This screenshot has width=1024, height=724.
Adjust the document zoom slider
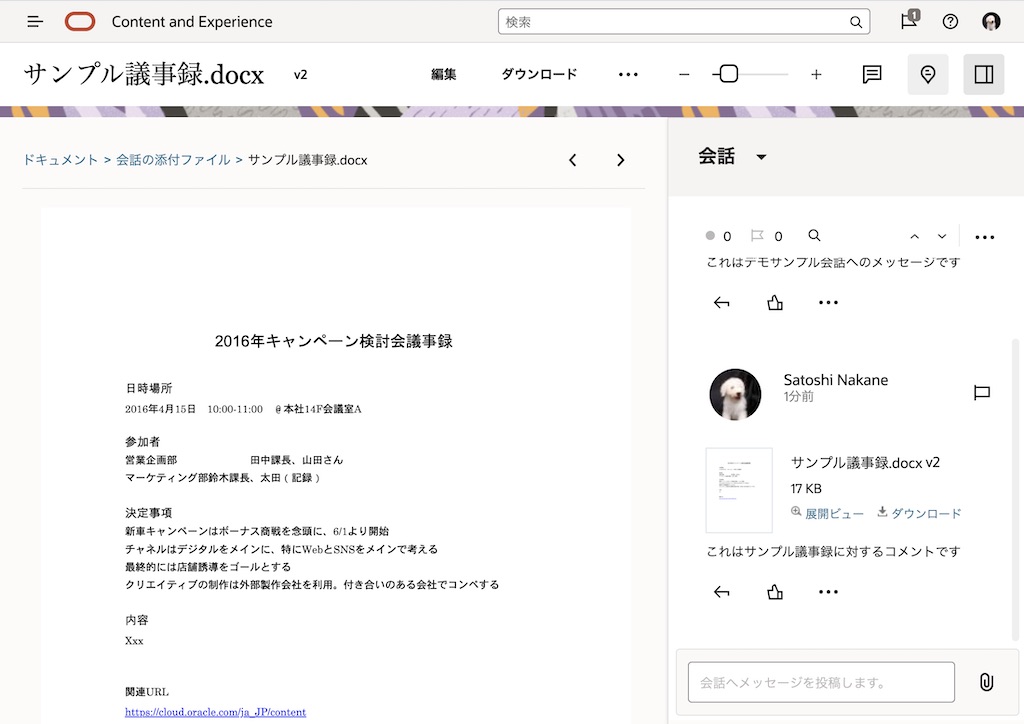730,74
